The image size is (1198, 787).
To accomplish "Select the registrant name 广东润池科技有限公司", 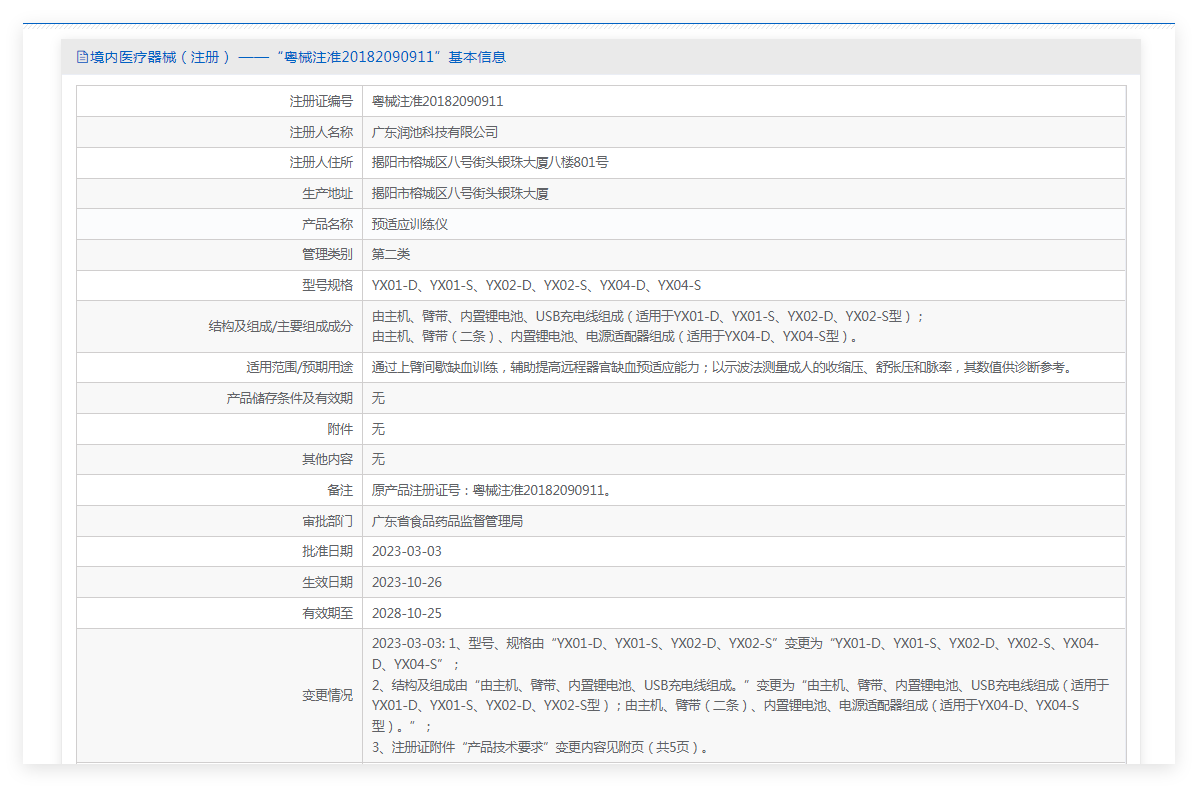I will click(x=434, y=132).
